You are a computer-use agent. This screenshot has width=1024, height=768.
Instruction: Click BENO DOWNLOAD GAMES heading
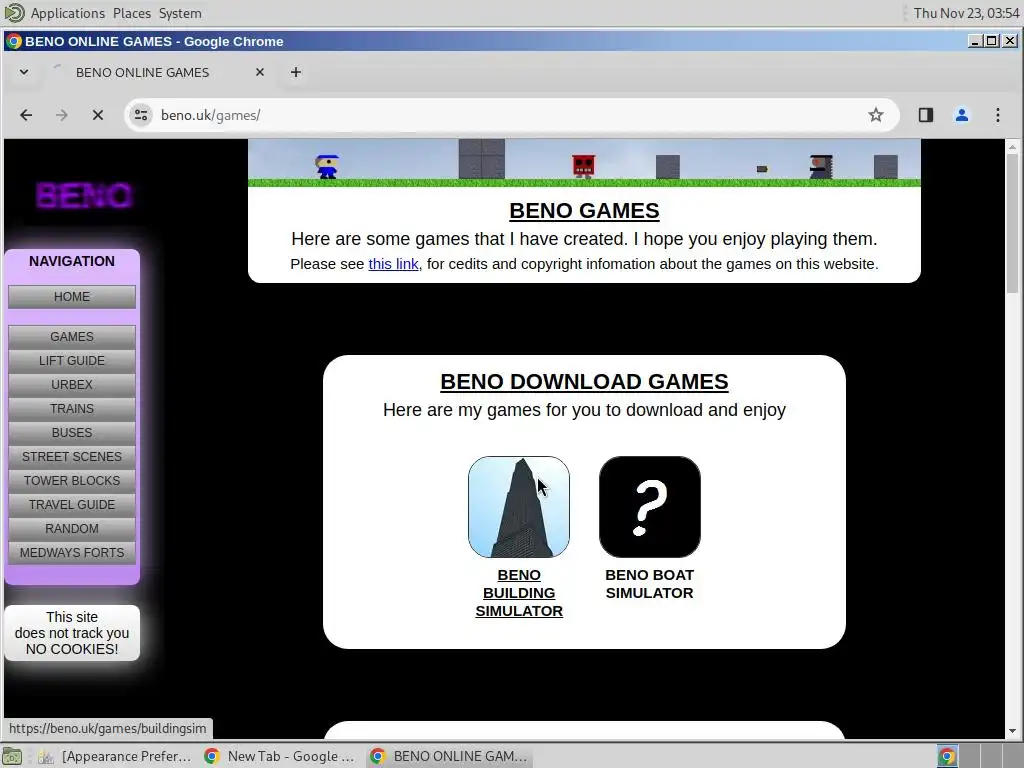tap(584, 382)
